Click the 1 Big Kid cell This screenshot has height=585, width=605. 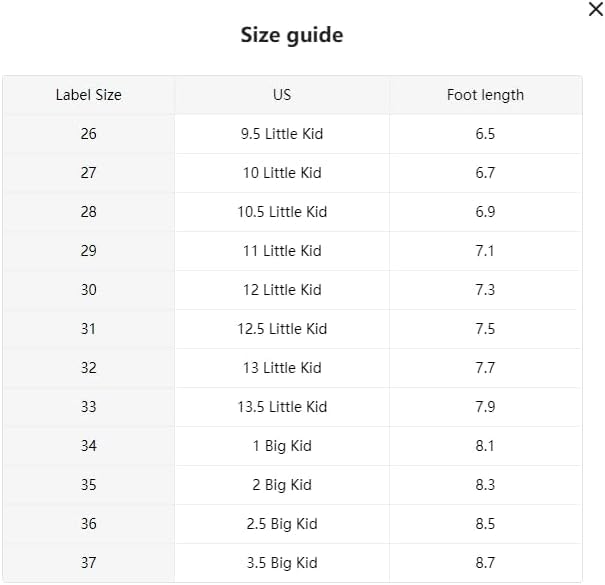coord(282,446)
